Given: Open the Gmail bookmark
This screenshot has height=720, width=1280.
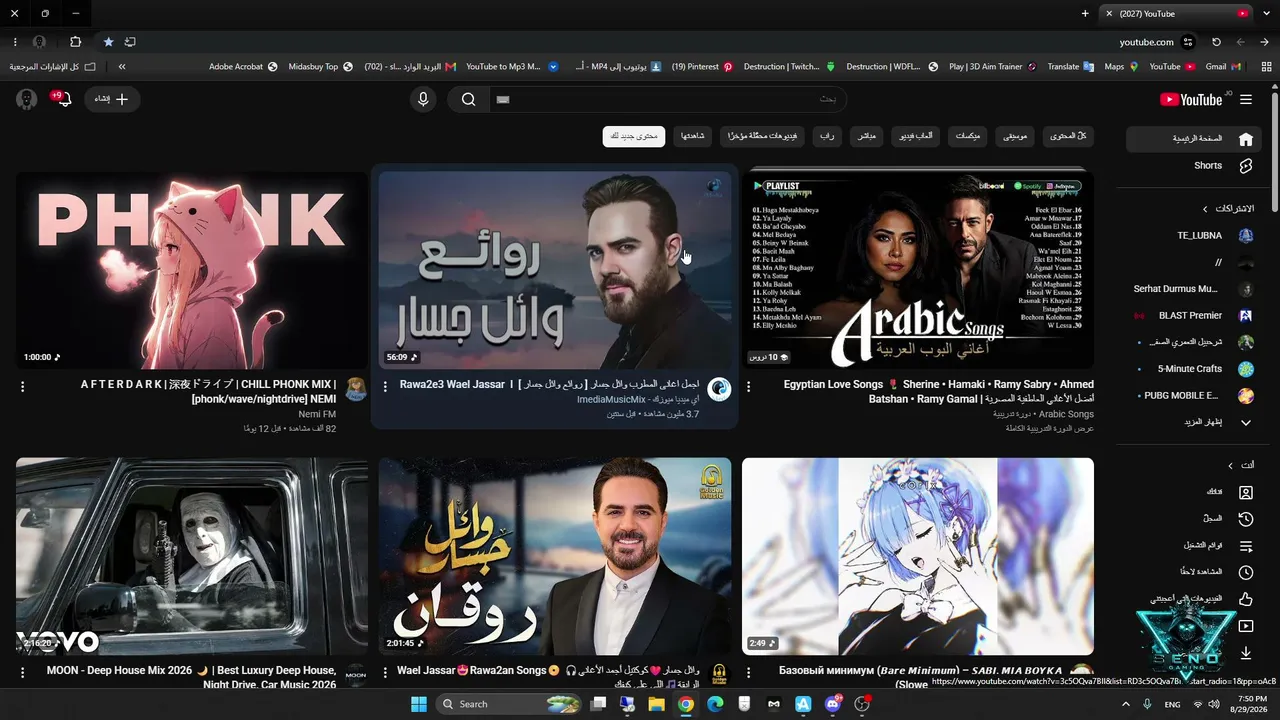Looking at the screenshot, I should [1222, 67].
